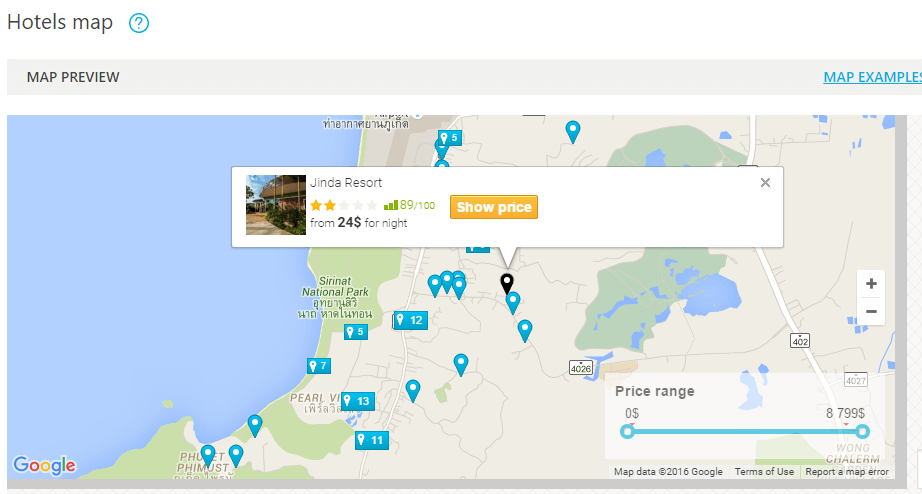Open the Hotels map help question icon
The height and width of the screenshot is (494, 922).
pos(139,24)
